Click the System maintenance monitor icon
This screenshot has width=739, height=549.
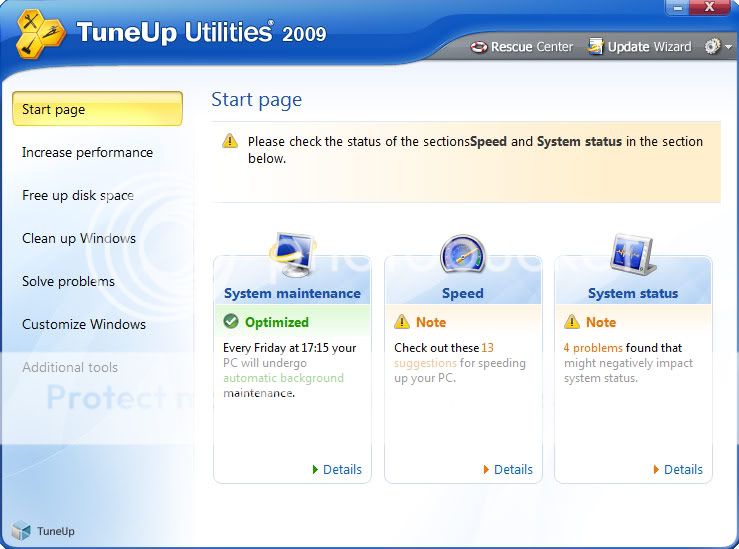293,254
